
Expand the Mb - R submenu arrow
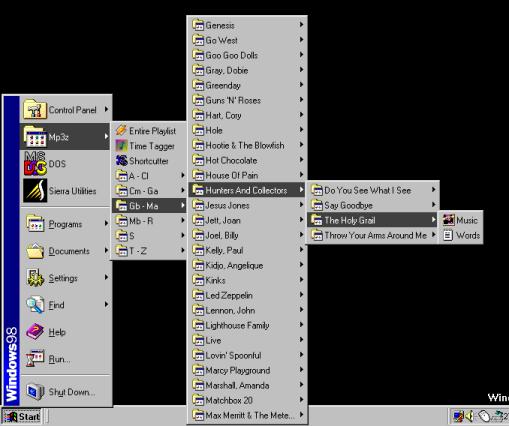coord(183,220)
